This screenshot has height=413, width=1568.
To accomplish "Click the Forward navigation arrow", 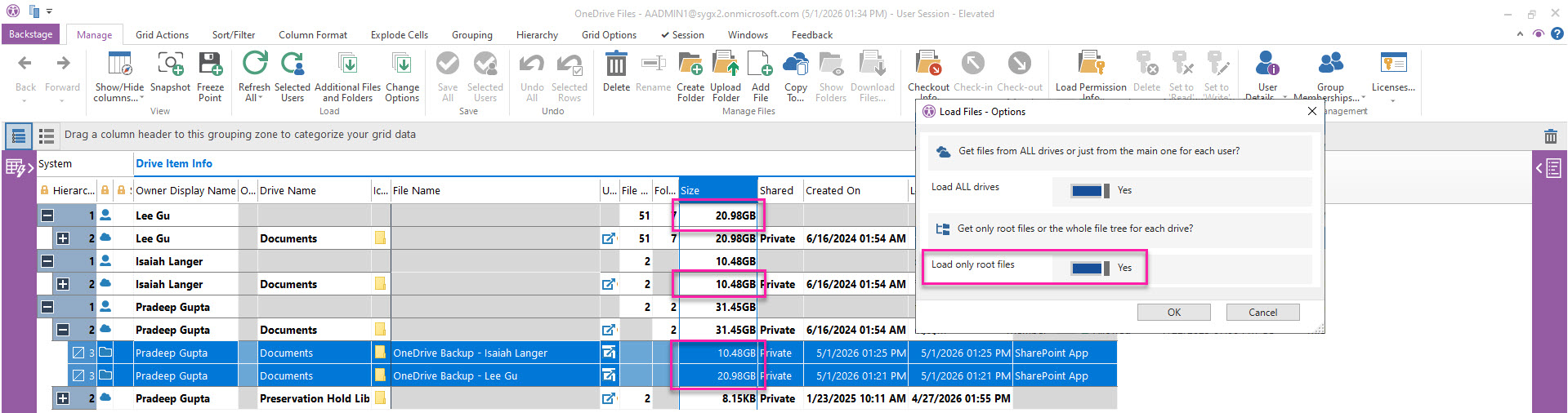I will point(63,64).
